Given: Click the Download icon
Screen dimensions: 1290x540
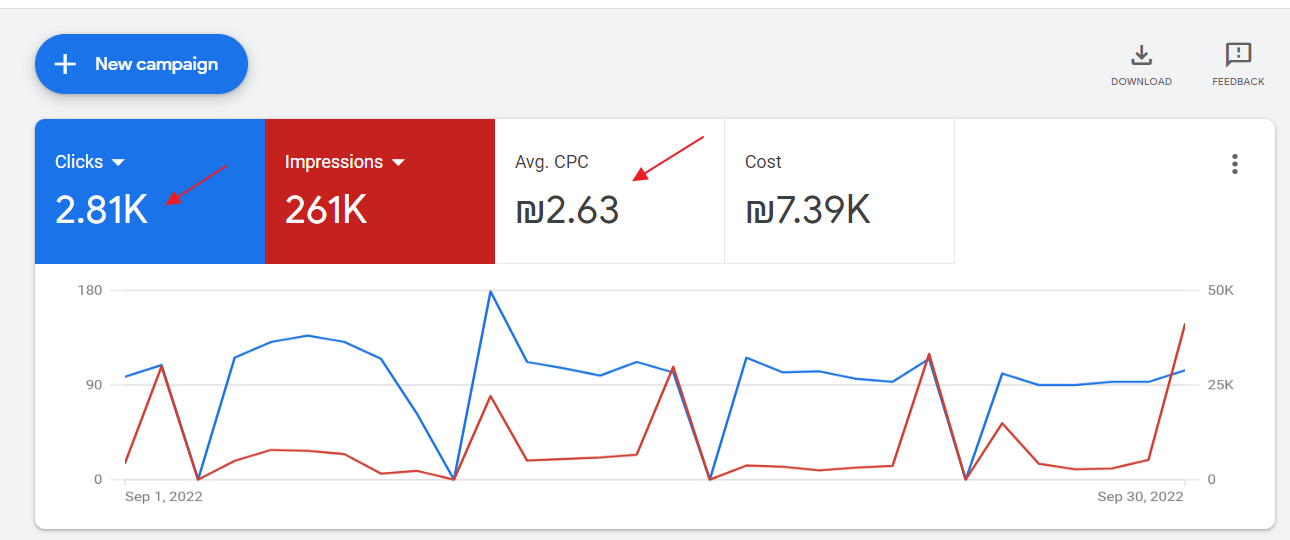Looking at the screenshot, I should coord(1141,54).
